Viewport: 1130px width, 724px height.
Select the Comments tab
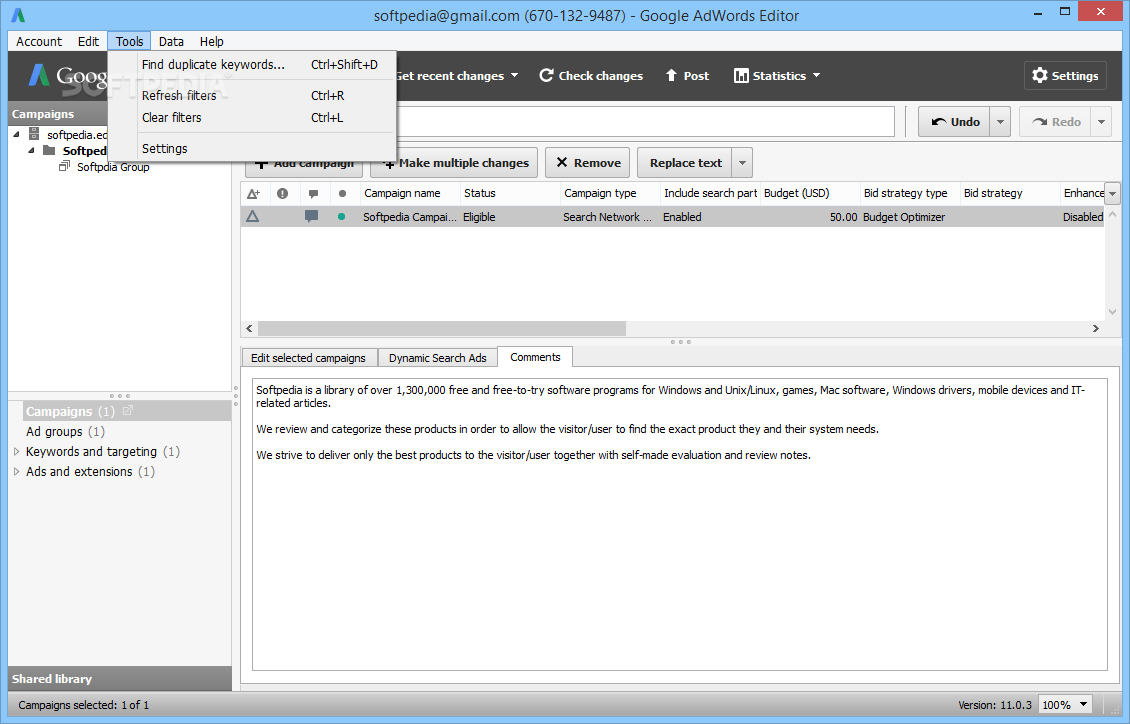coord(535,357)
